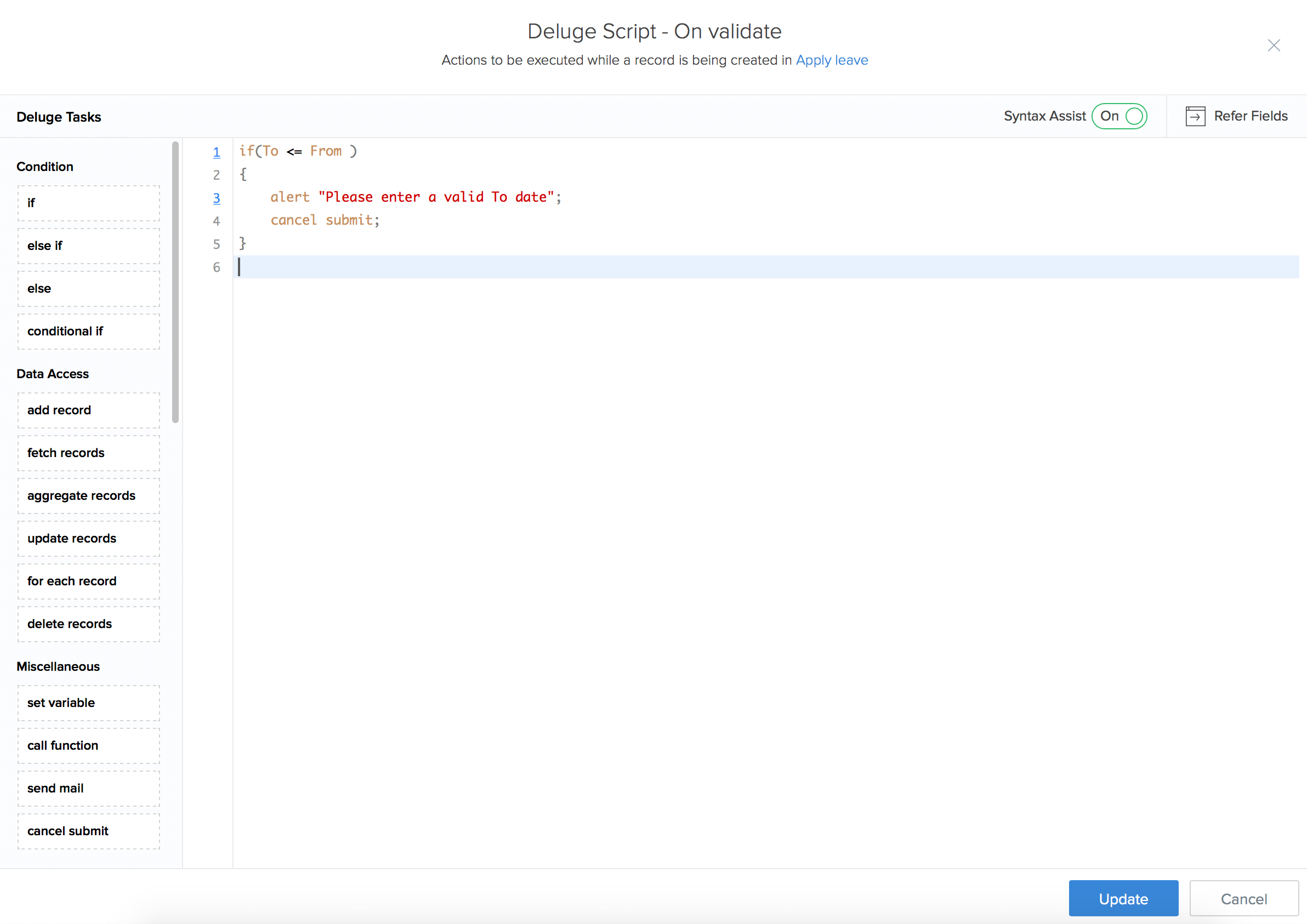Click the 'cancel submit' task block

88,831
